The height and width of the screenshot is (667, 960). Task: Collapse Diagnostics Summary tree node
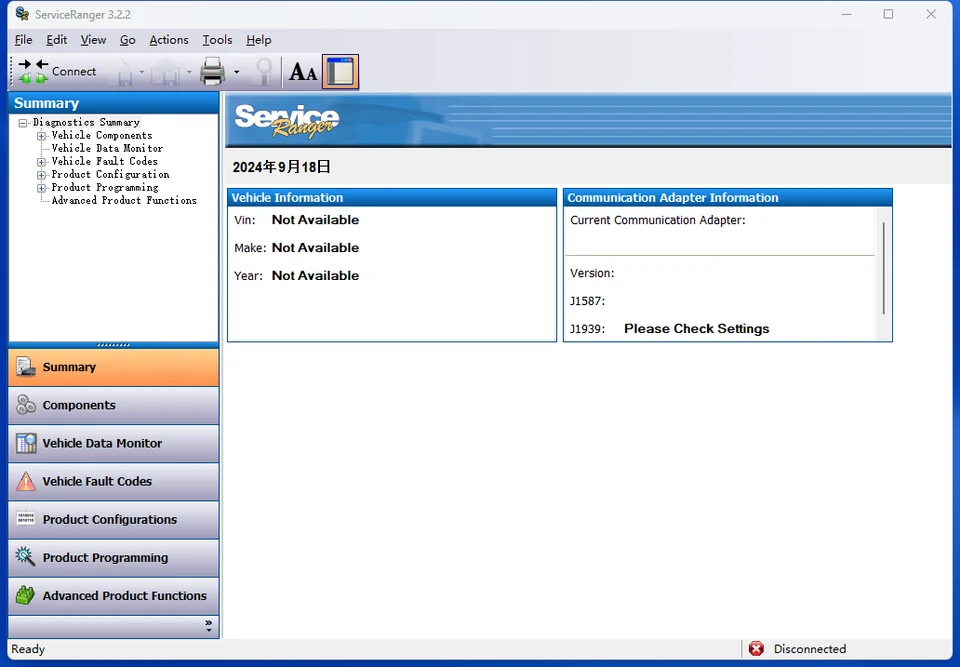pyautogui.click(x=23, y=123)
